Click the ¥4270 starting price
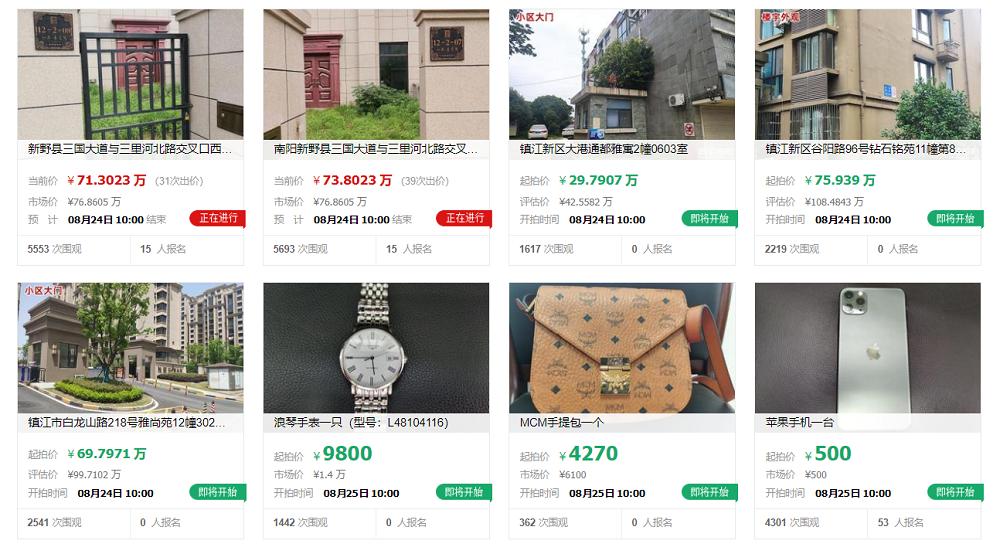The width and height of the screenshot is (1000, 554). pos(588,454)
